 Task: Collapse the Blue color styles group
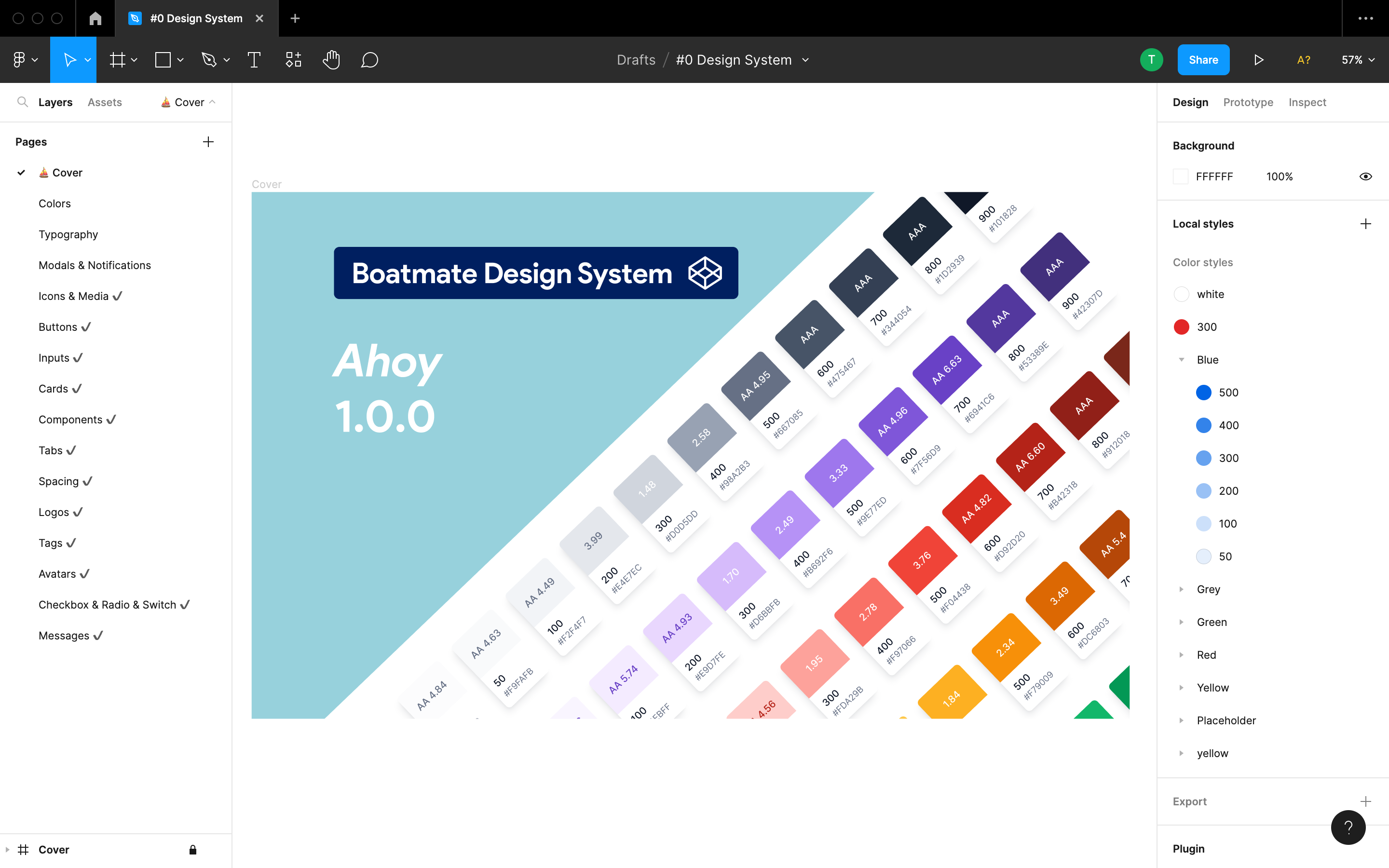(x=1181, y=360)
